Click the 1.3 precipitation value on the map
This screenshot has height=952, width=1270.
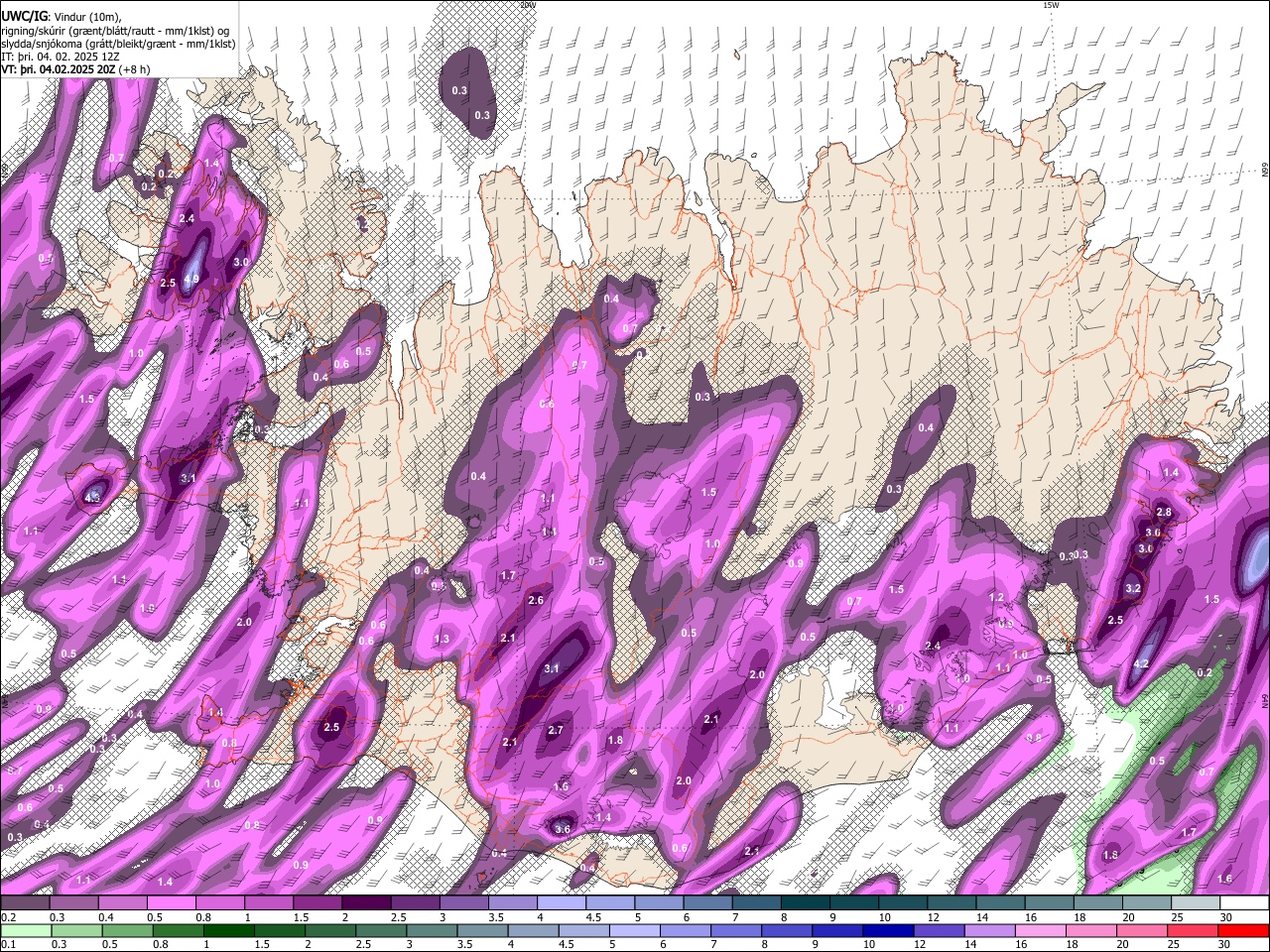[x=442, y=640]
